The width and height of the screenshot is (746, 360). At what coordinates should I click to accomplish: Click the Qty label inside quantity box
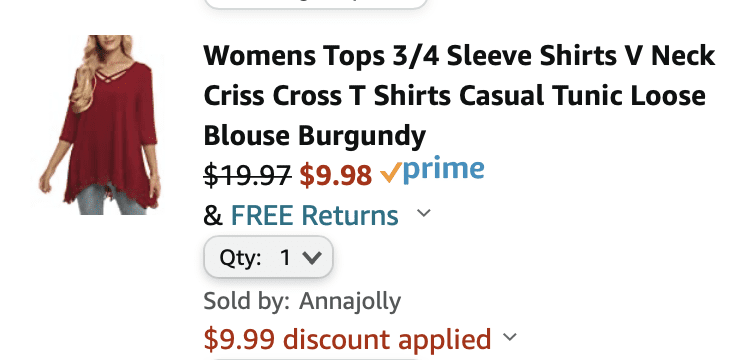tap(240, 258)
